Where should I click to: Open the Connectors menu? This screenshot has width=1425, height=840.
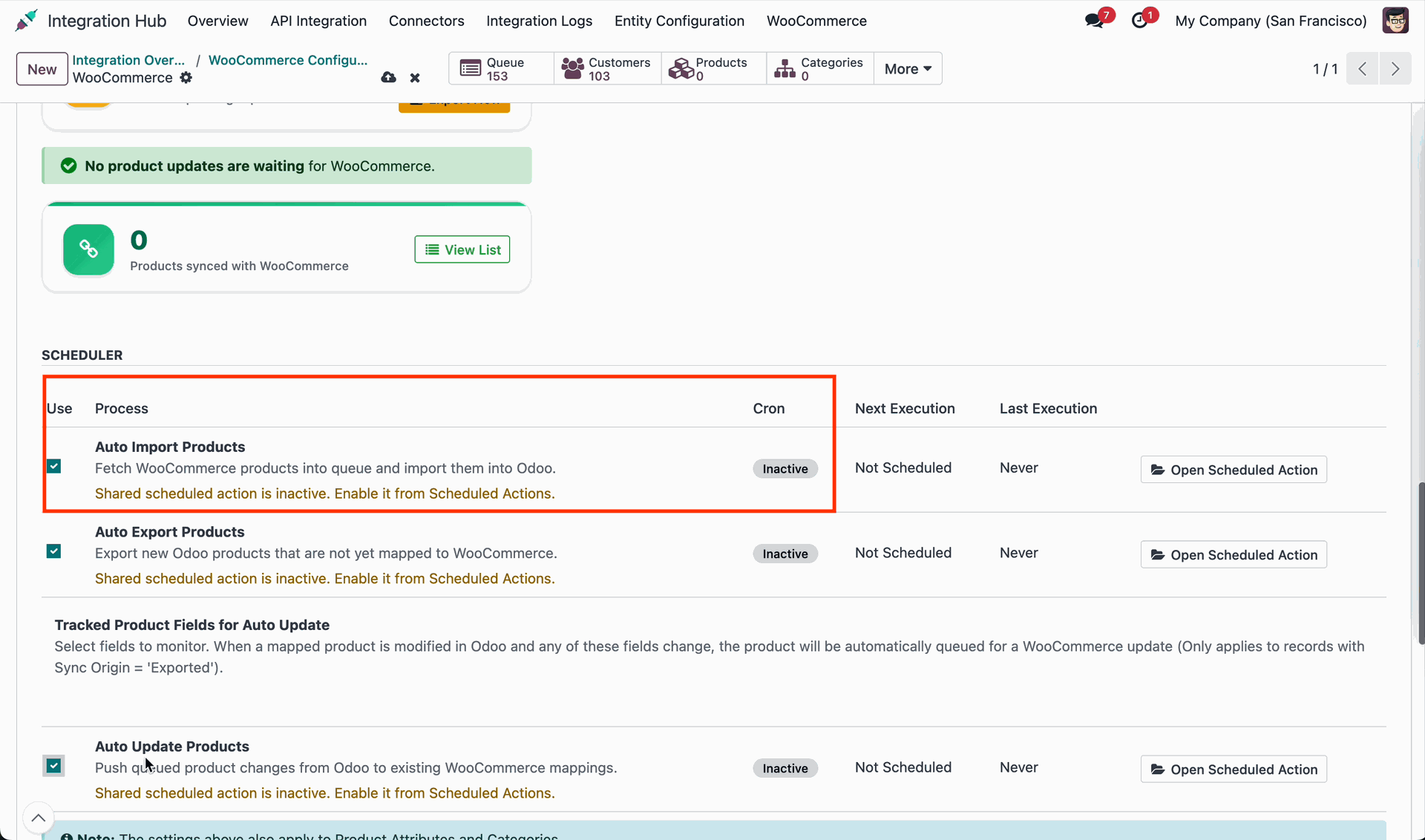[427, 21]
